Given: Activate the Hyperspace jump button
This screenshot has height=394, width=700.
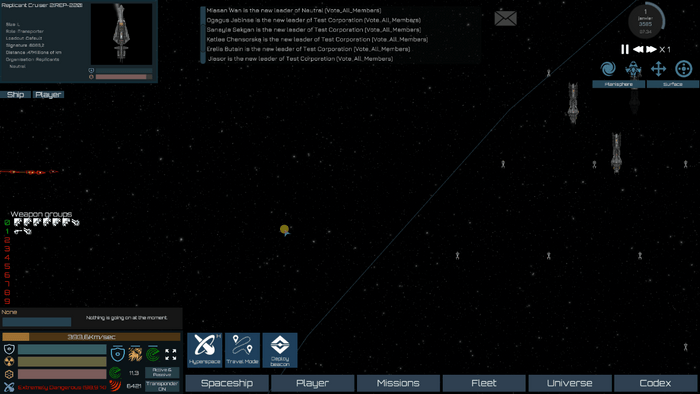Looking at the screenshot, I should coord(204,350).
